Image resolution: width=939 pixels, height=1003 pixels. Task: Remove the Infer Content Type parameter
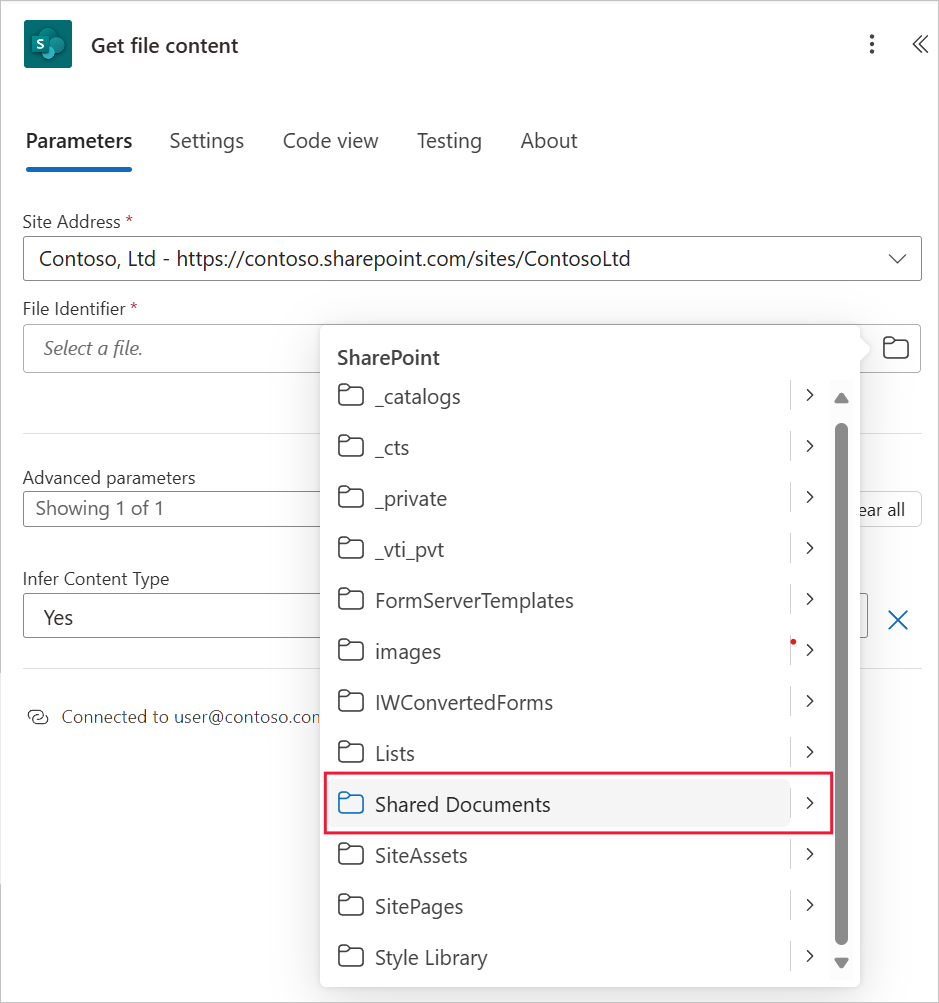tap(898, 620)
